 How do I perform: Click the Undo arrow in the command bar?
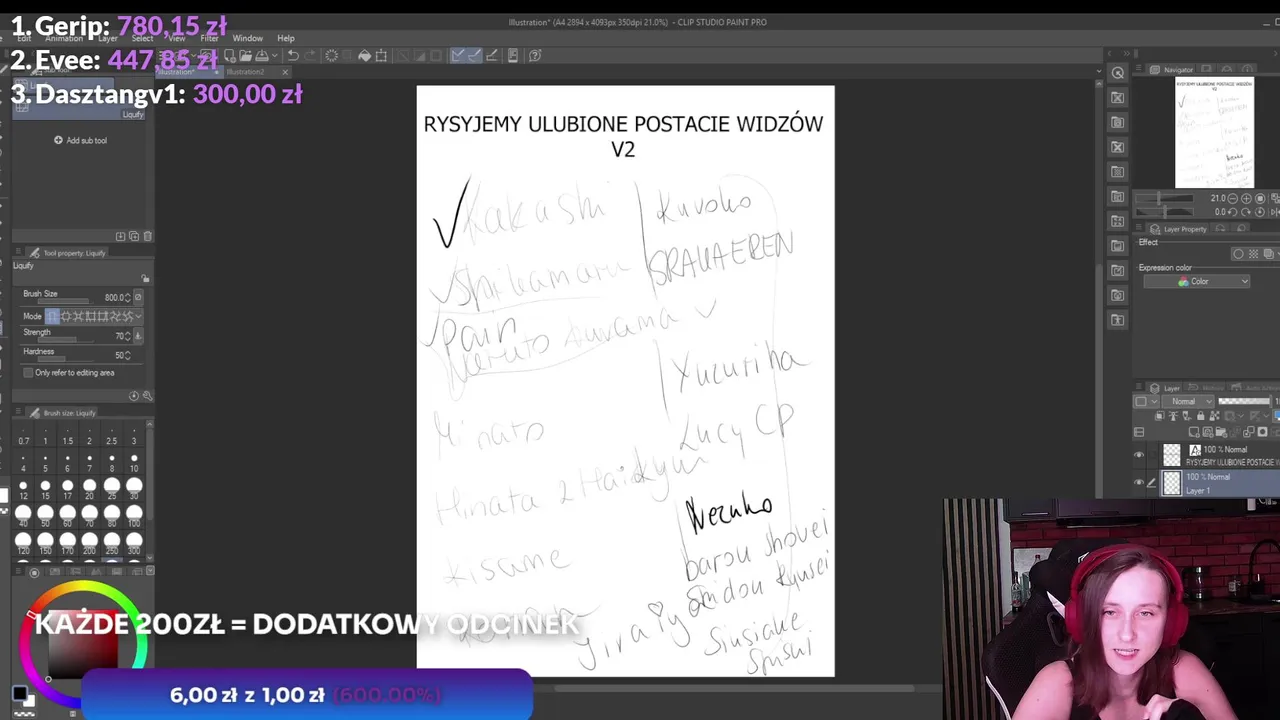(x=293, y=56)
